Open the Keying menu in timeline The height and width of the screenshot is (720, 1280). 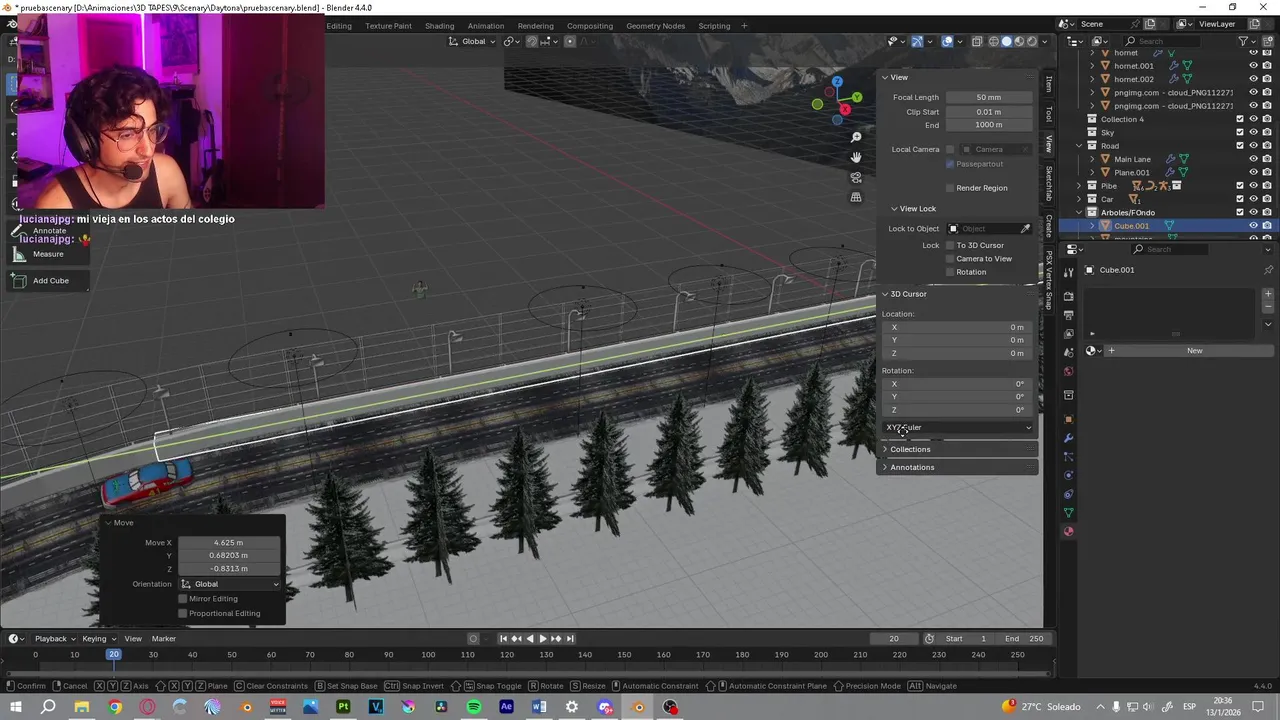coord(98,639)
